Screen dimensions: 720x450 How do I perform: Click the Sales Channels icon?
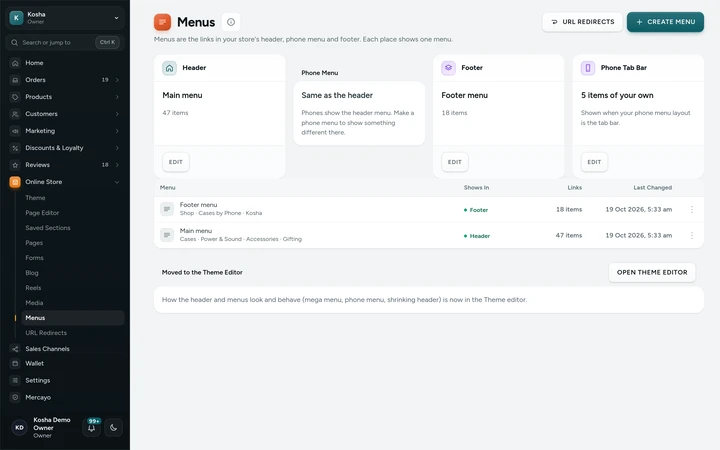15,349
